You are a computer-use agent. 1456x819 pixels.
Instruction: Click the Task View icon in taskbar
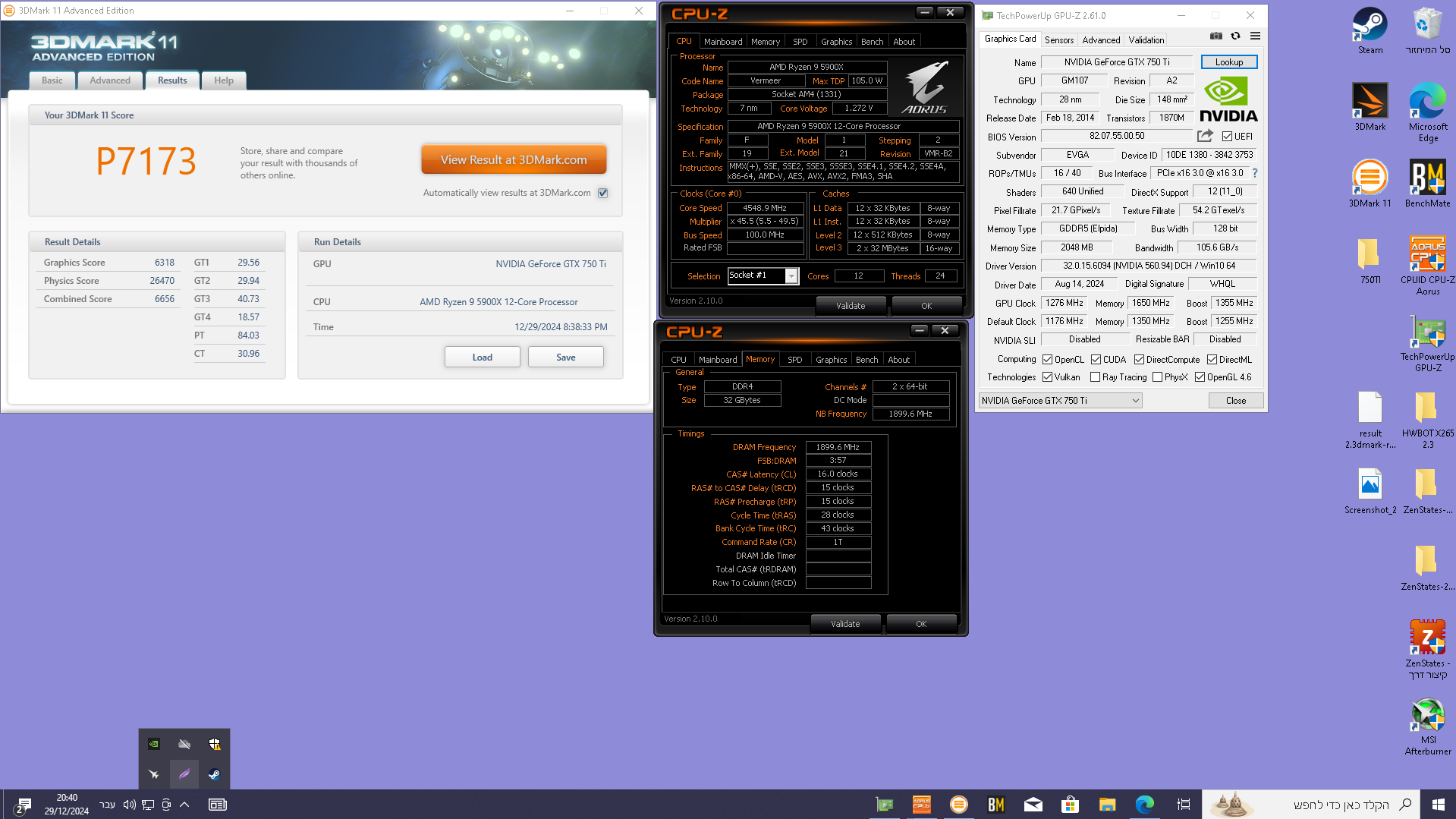(x=1183, y=805)
